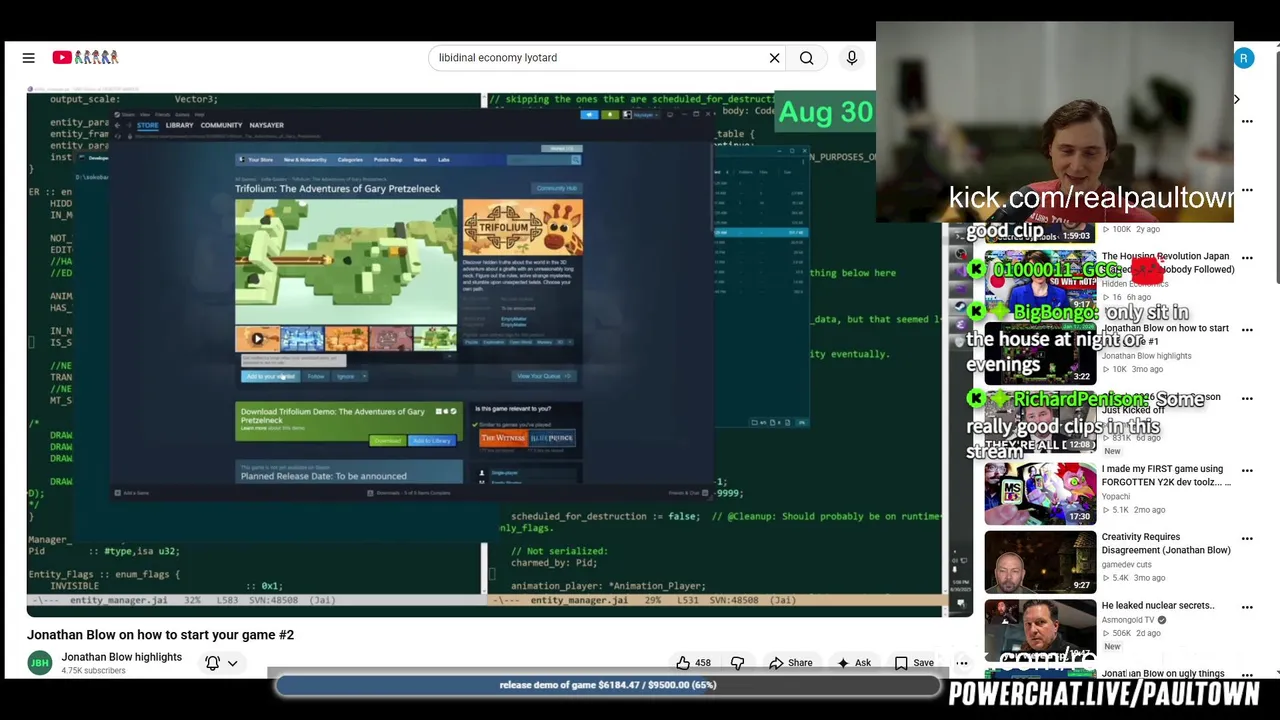Open 'The Housing Revolution Japan' video title
This screenshot has height=720, width=1280.
tap(1168, 263)
